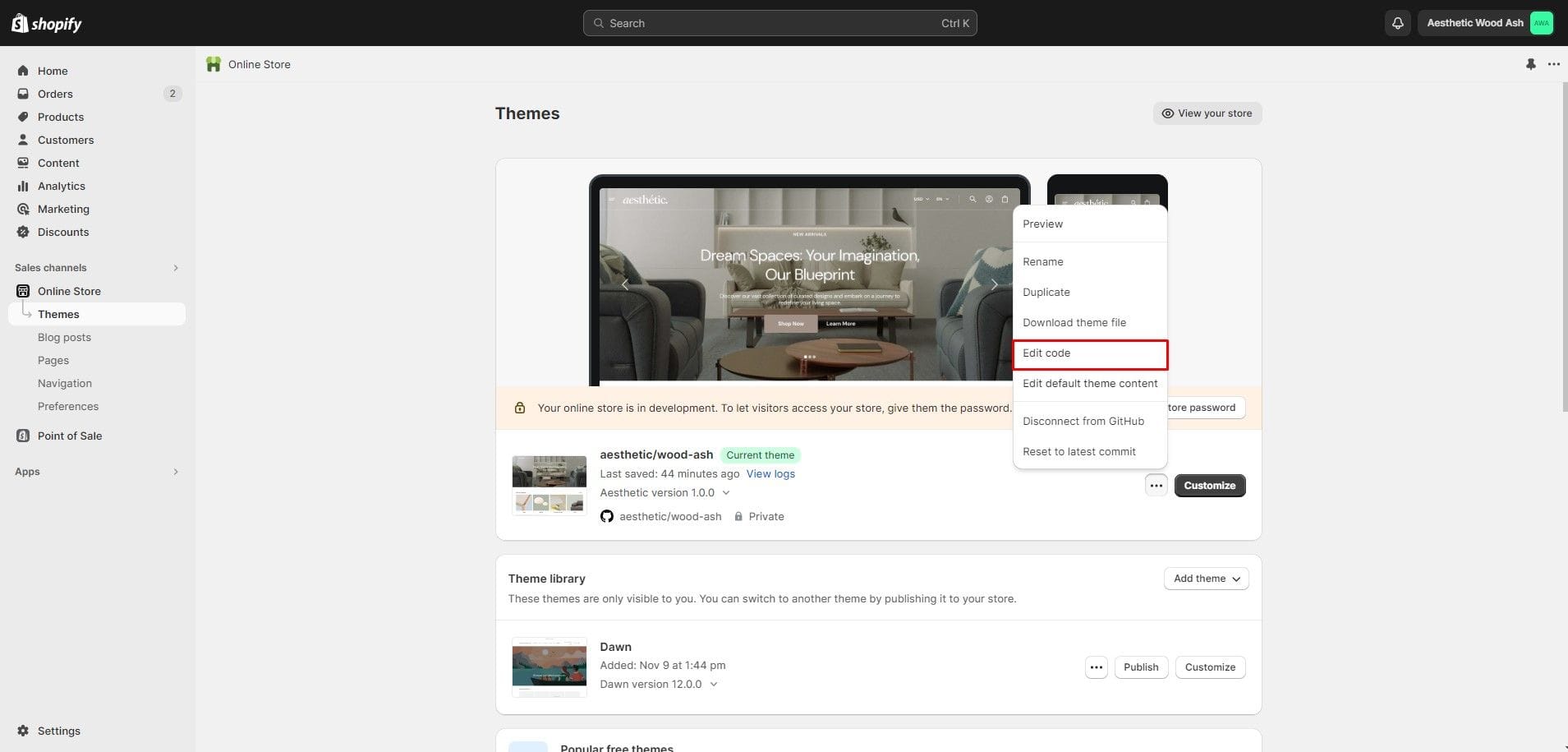Viewport: 1568px width, 752px height.
Task: Open the View logs link
Action: point(770,474)
